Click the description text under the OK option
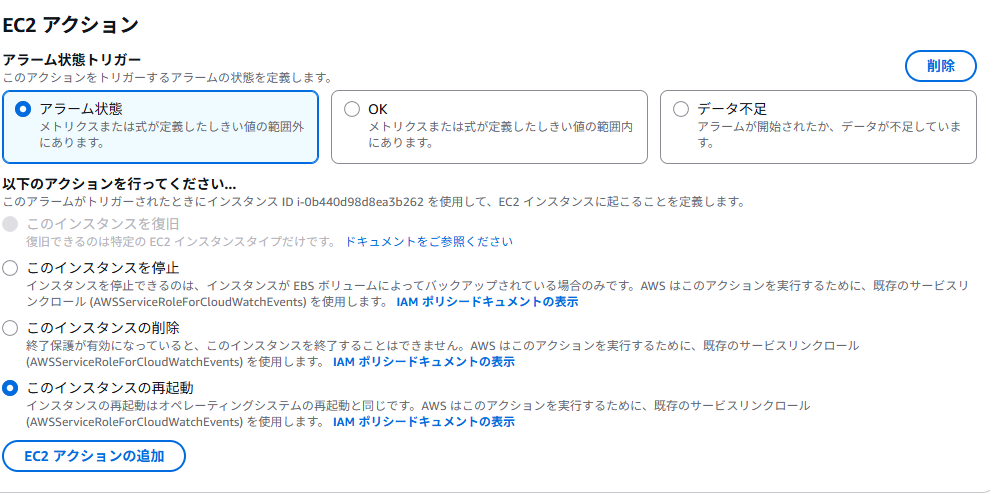990x493 pixels. (x=501, y=135)
